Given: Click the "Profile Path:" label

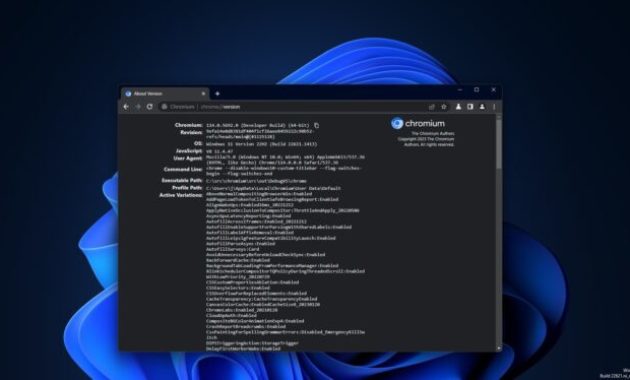Looking at the screenshot, I should 187,188.
